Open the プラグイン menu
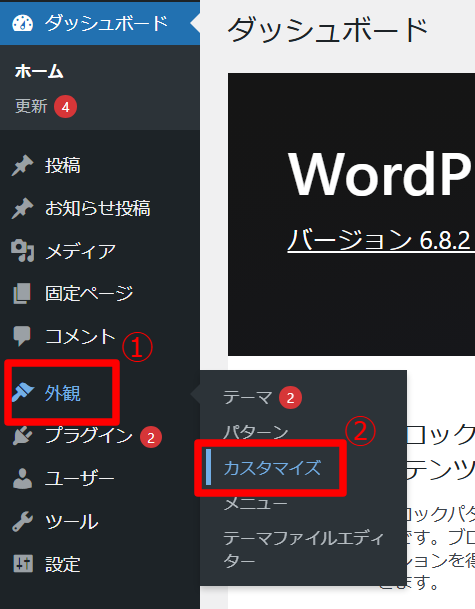The height and width of the screenshot is (609, 475). pos(100,436)
